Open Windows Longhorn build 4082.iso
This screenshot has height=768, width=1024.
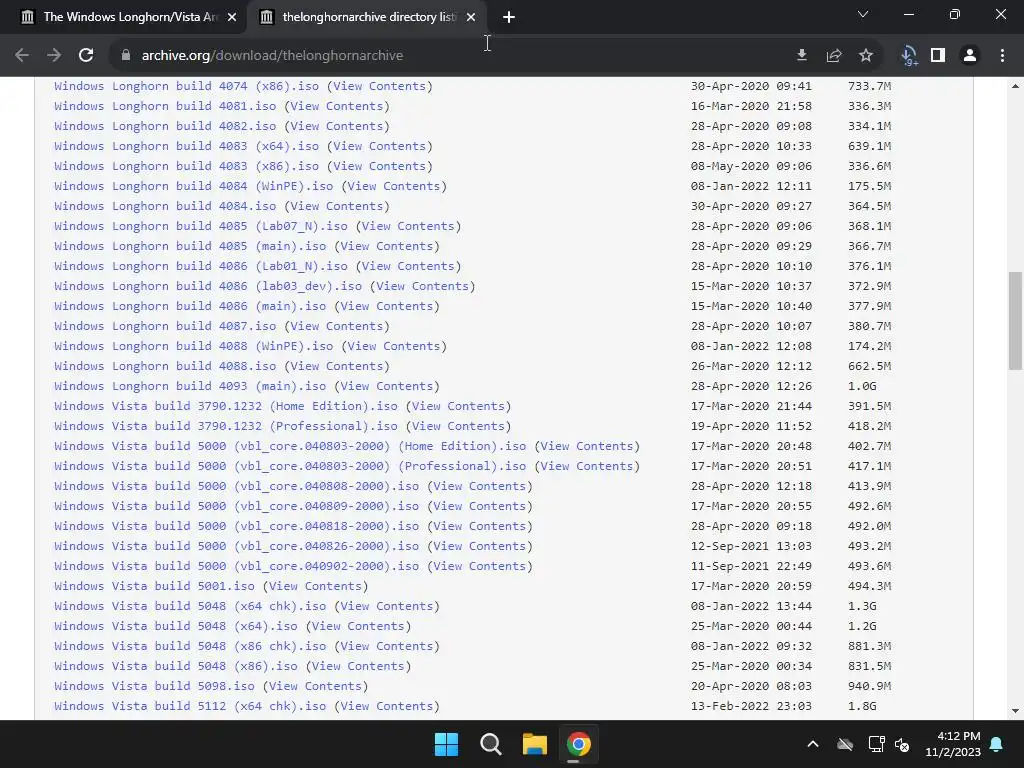pyautogui.click(x=165, y=126)
